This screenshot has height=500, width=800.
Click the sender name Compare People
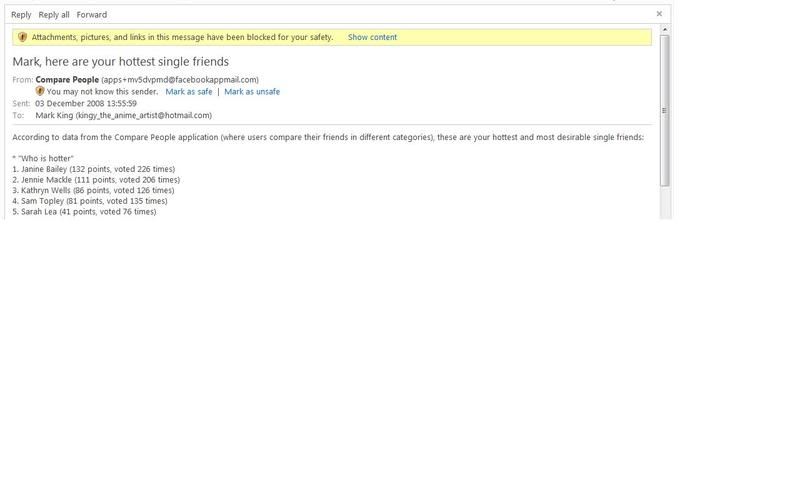[67, 80]
